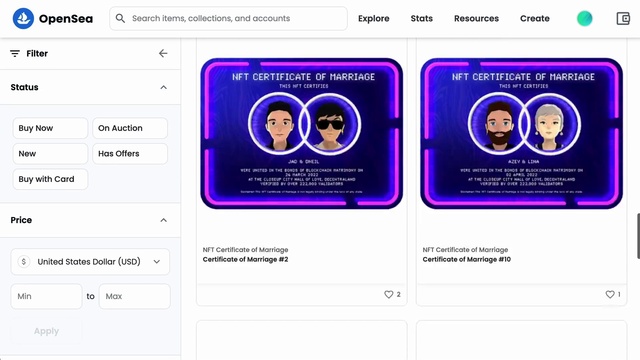Screen dimensions: 640x360
Task: Click the search magnifier icon
Action: pos(120,18)
